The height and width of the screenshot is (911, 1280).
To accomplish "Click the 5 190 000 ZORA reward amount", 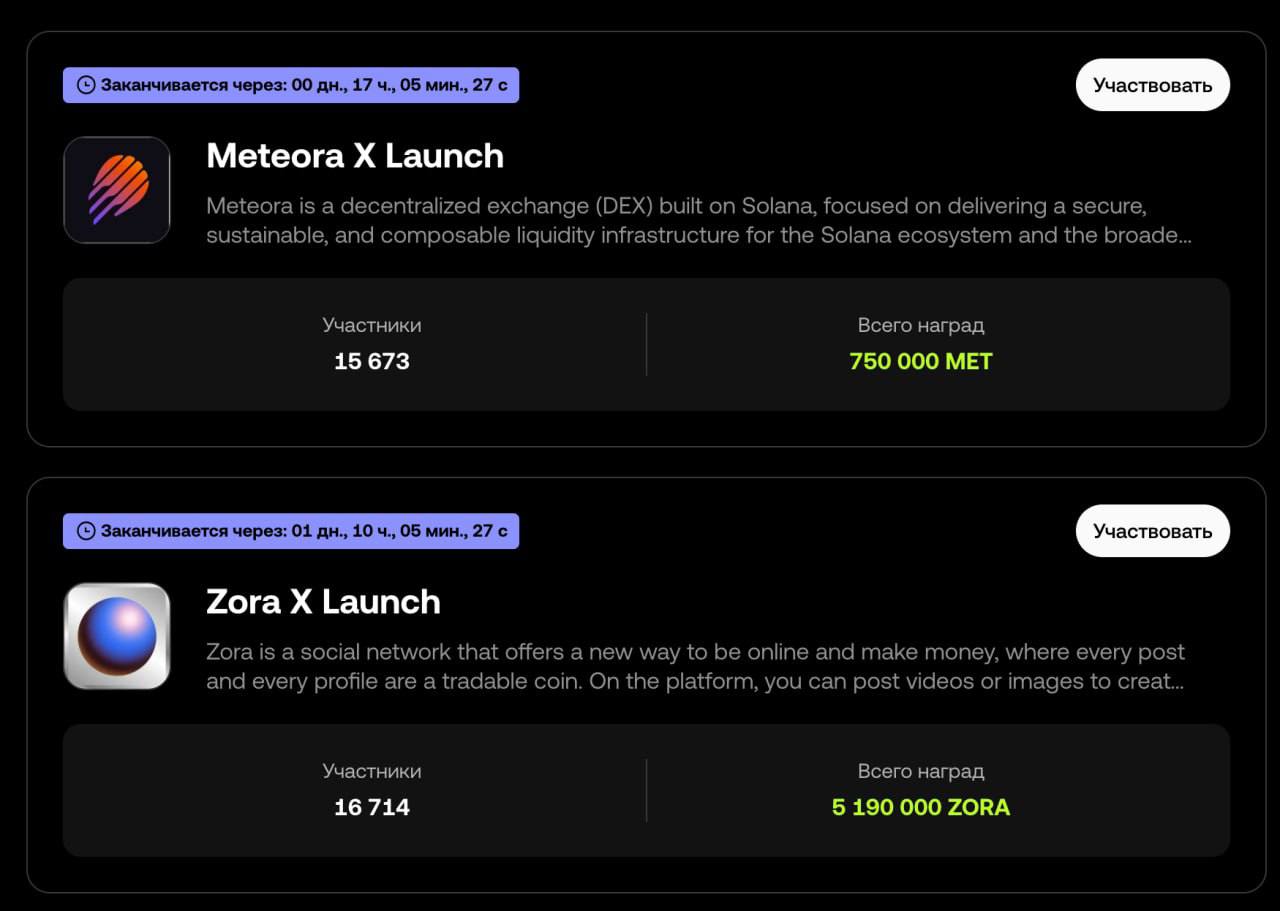I will tap(921, 808).
